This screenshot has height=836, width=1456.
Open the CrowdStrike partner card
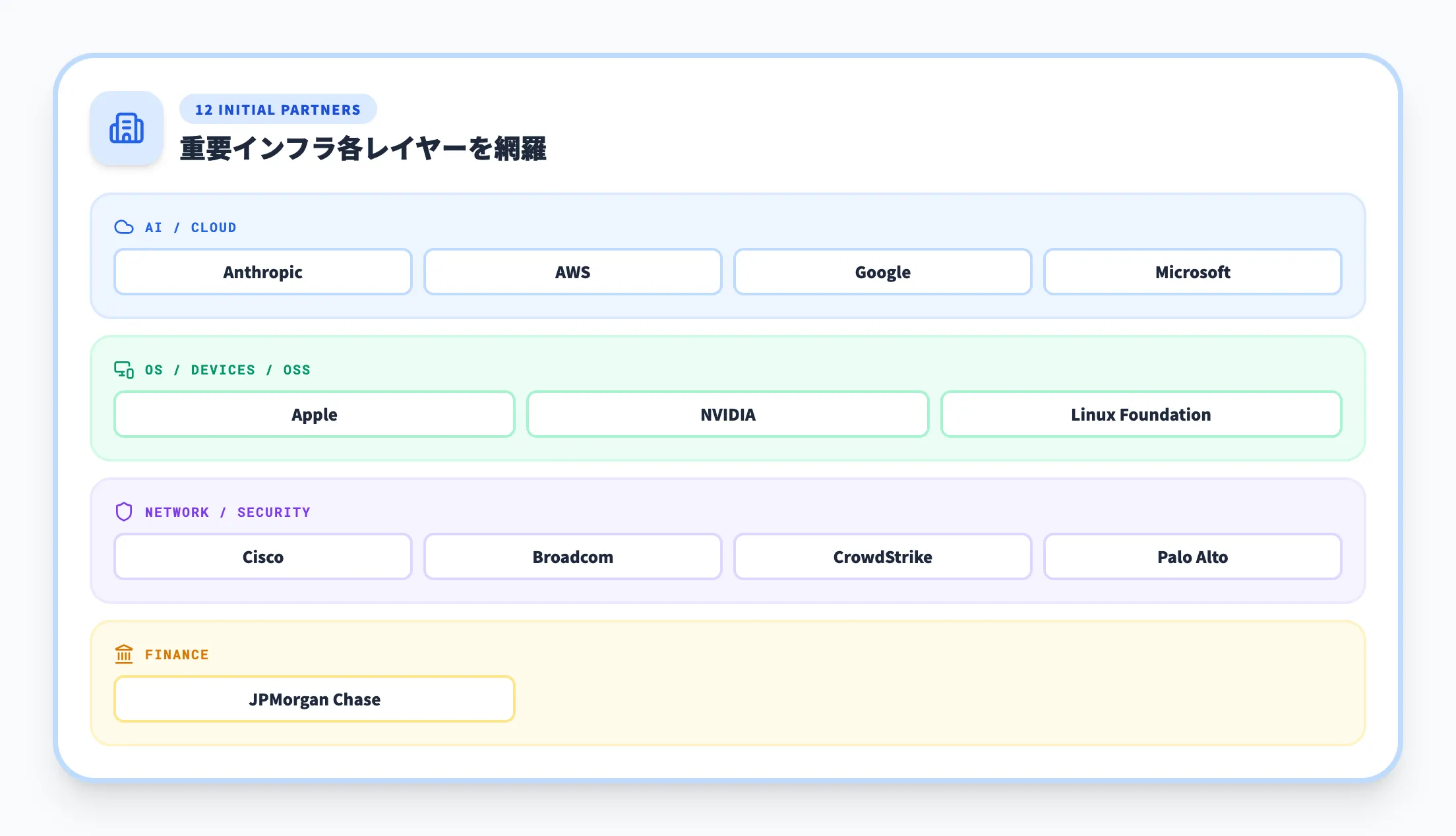[x=882, y=557]
